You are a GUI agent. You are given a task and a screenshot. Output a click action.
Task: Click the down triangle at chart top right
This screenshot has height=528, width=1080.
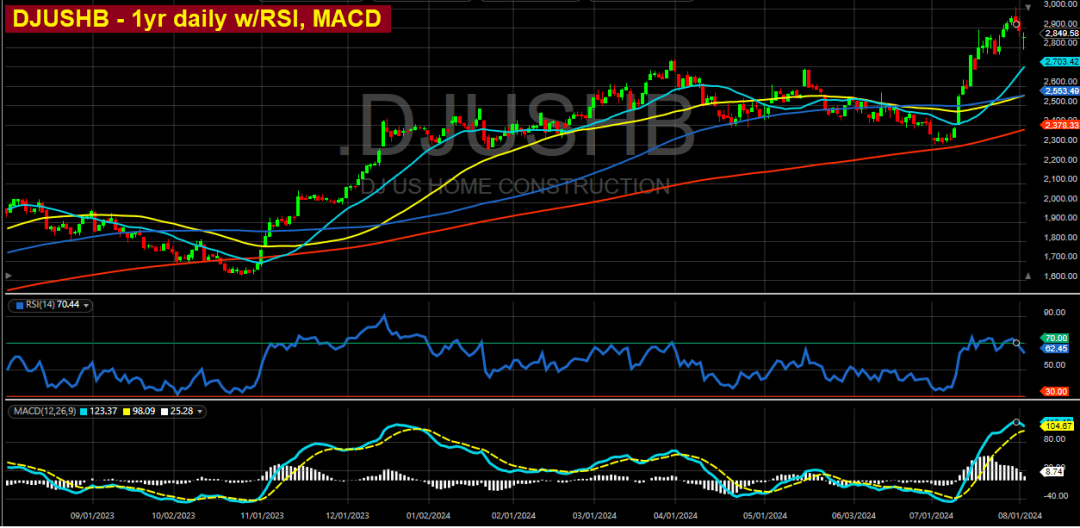[x=1028, y=7]
